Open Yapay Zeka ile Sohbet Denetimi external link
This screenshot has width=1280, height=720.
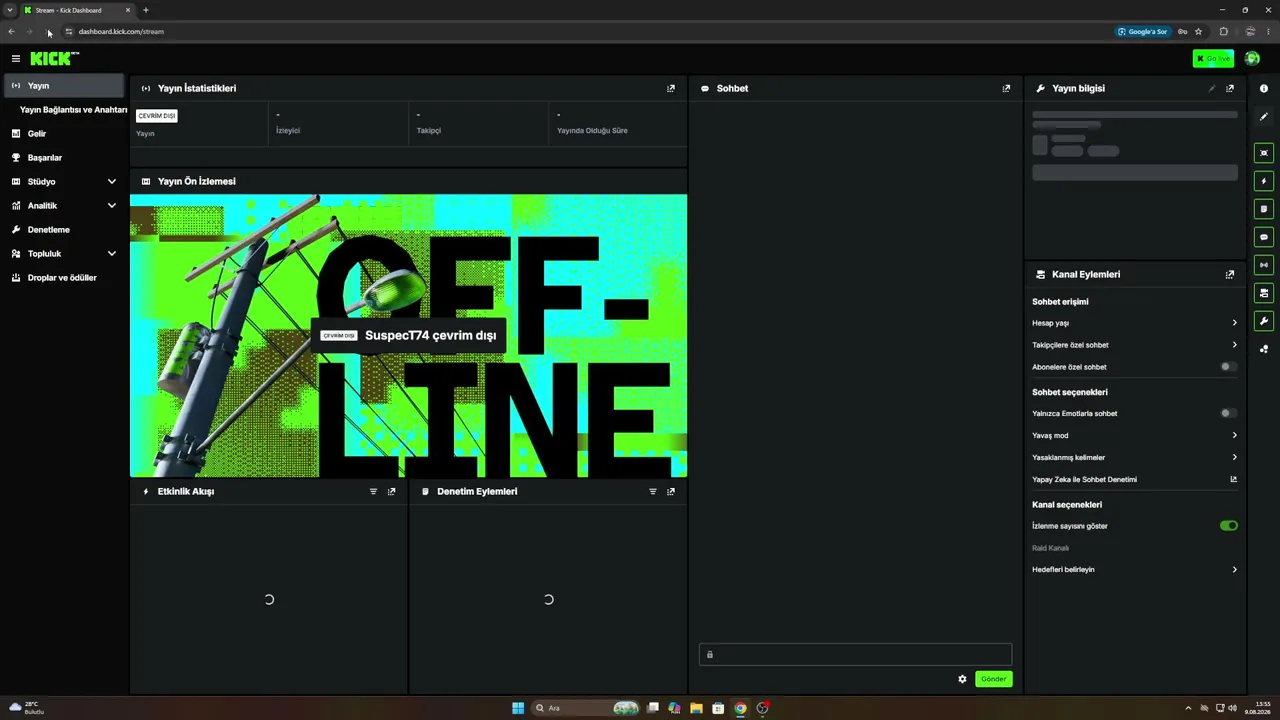pyautogui.click(x=1234, y=479)
